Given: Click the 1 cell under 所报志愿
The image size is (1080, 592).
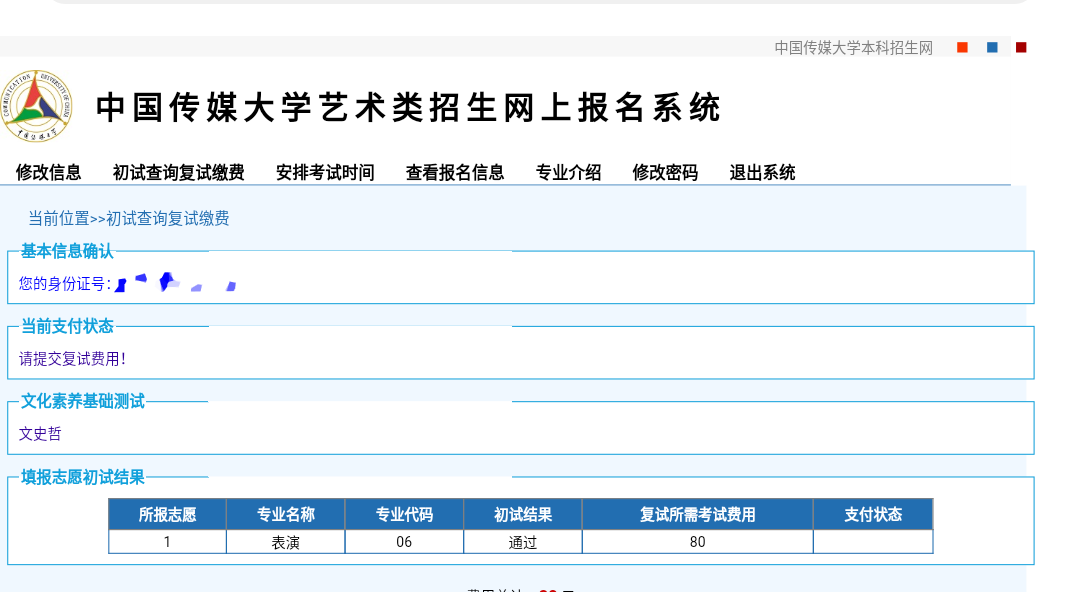Looking at the screenshot, I should pos(167,542).
